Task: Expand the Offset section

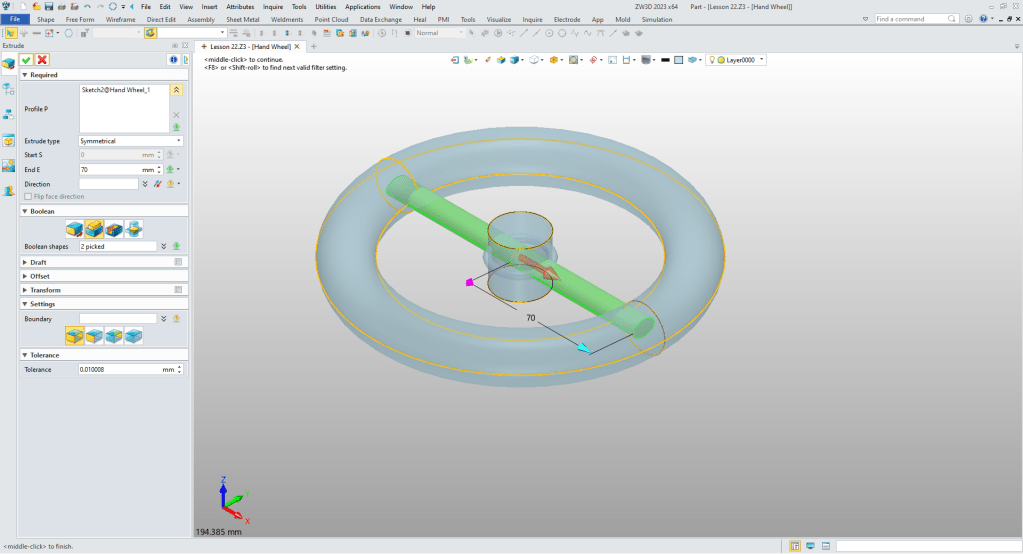Action: tap(40, 276)
